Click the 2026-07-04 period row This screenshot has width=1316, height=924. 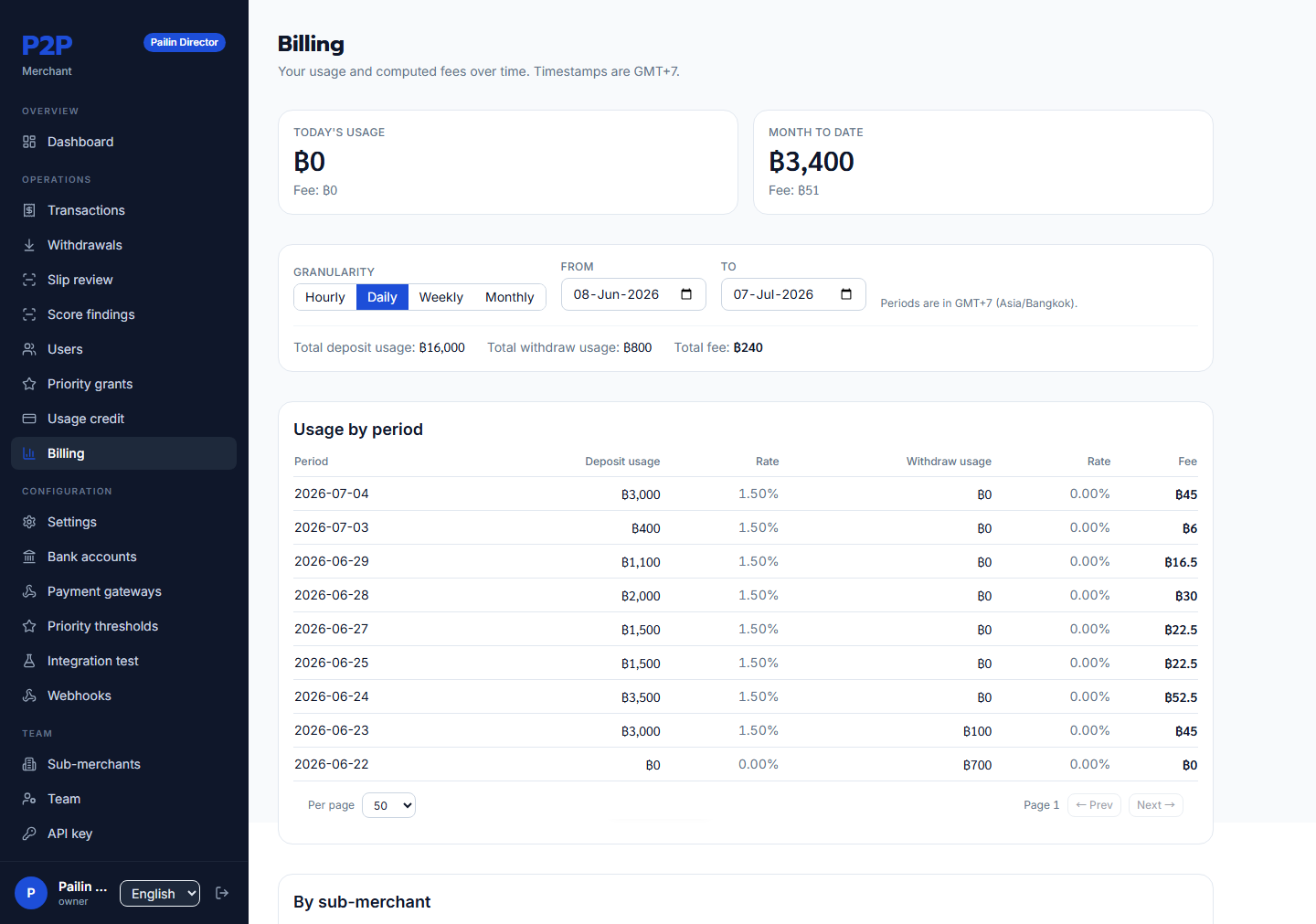point(746,494)
